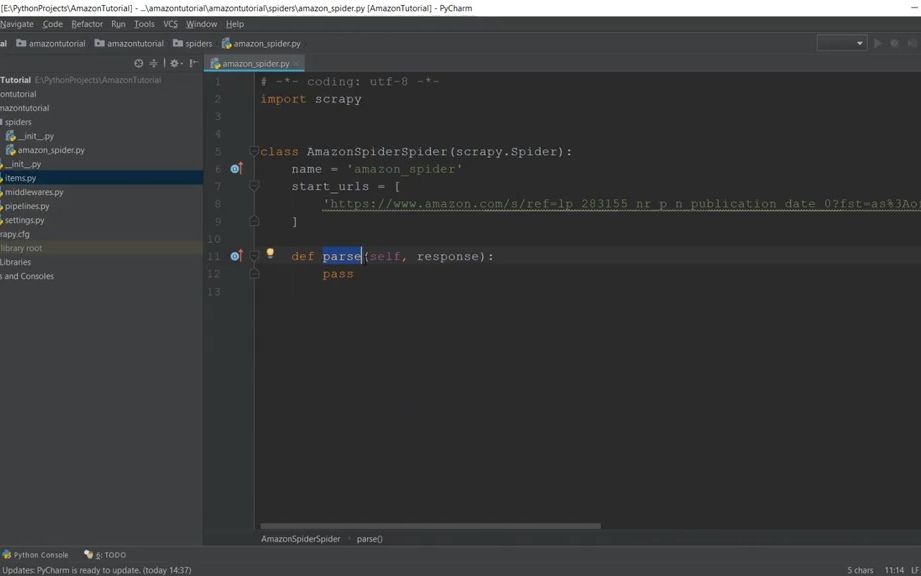Image resolution: width=921 pixels, height=576 pixels.
Task: Open the Project panel settings gear
Action: point(175,63)
